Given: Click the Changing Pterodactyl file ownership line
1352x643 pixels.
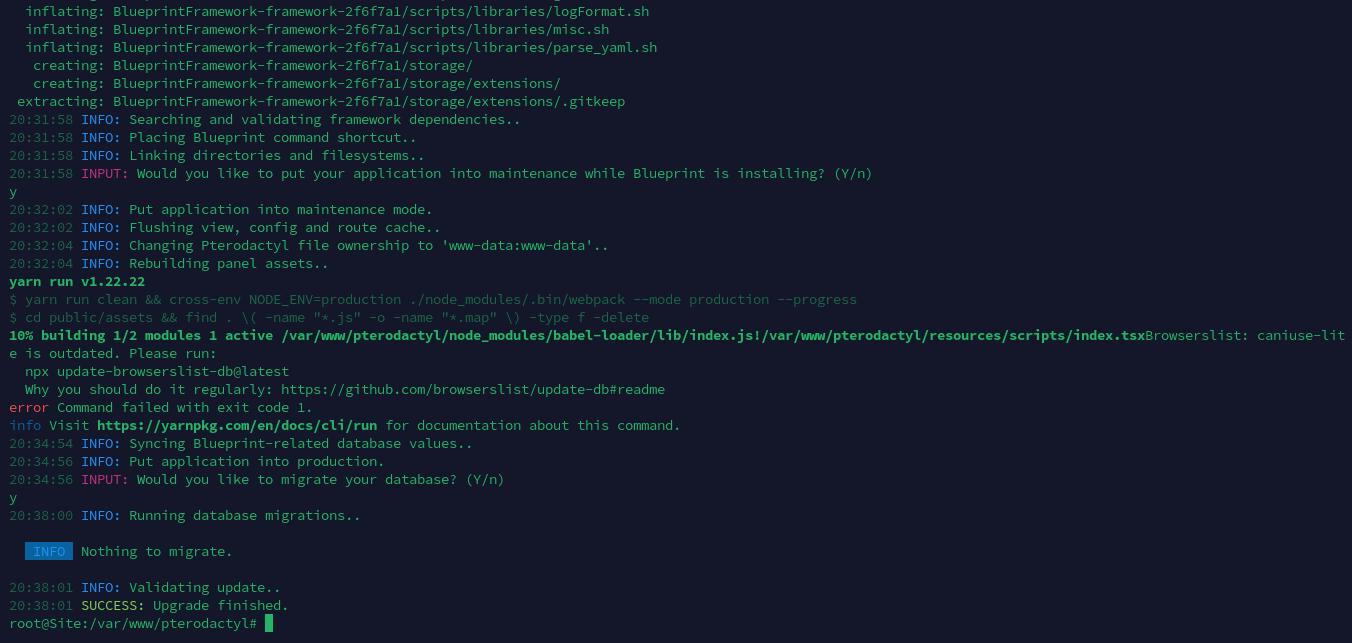Looking at the screenshot, I should 309,245.
